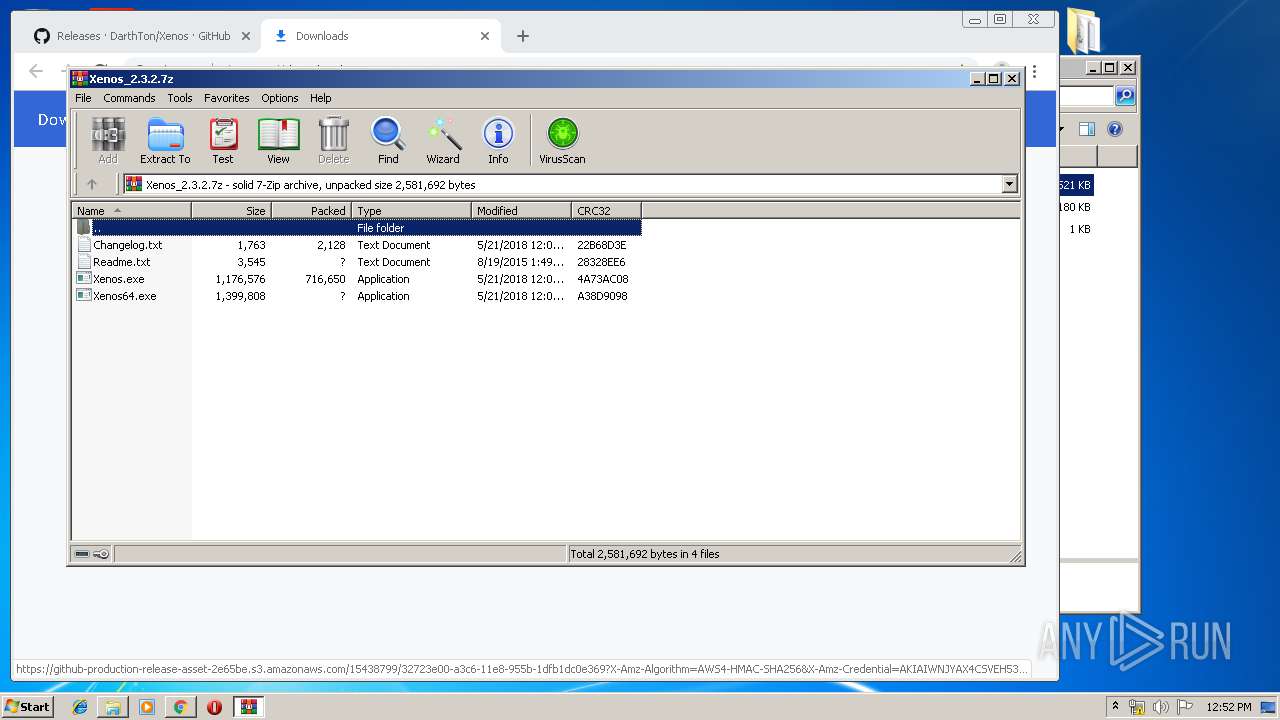Open the View file tool
1280x720 pixels.
pyautogui.click(x=278, y=140)
